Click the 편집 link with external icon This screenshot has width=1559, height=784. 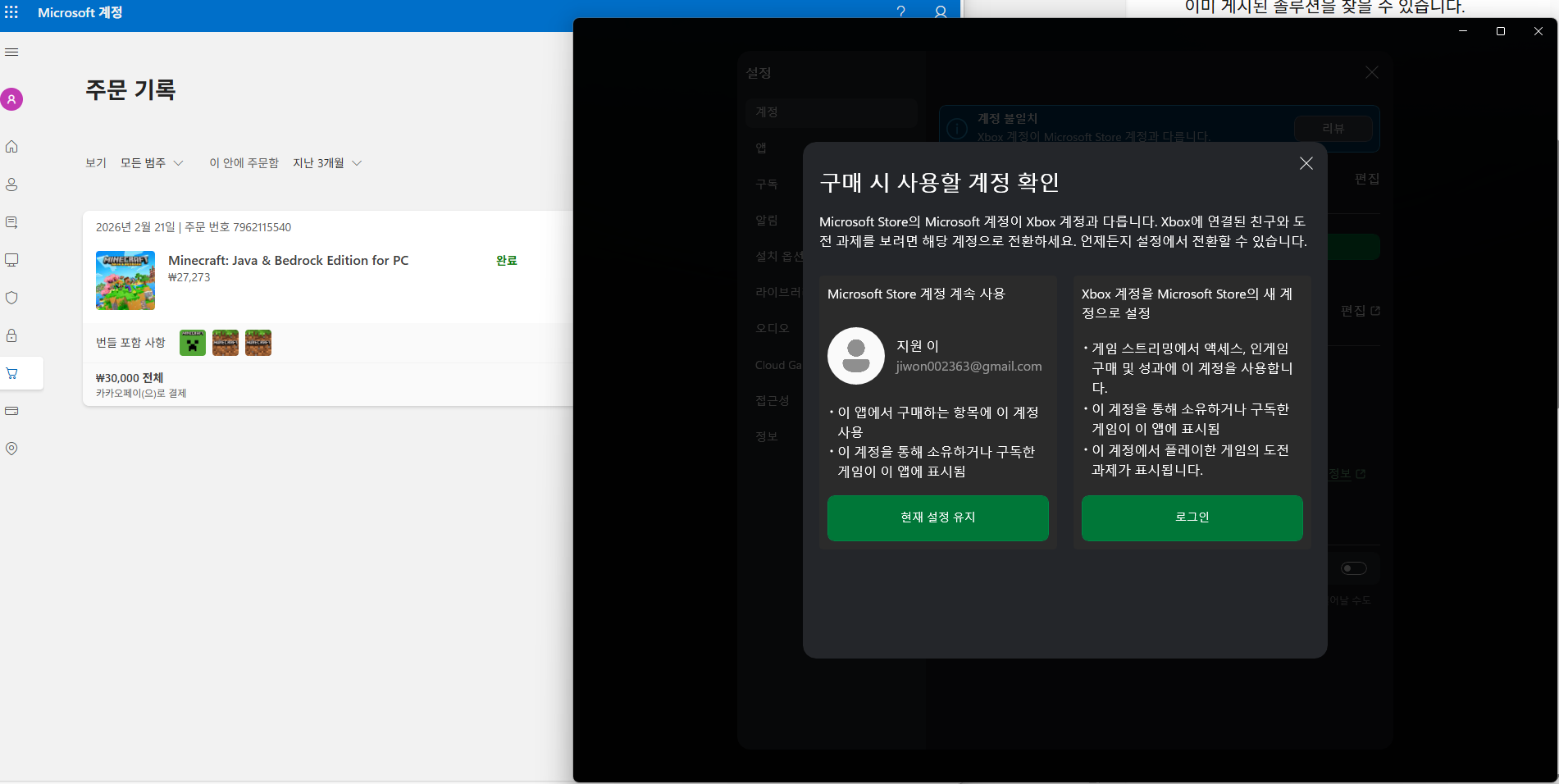point(1361,311)
